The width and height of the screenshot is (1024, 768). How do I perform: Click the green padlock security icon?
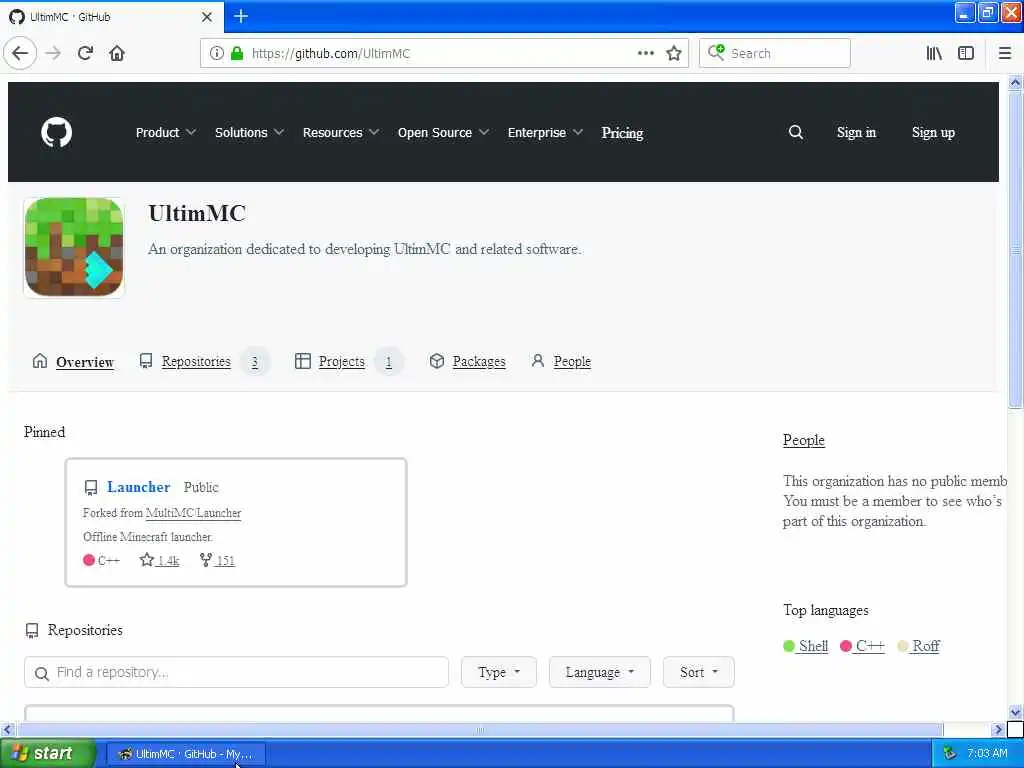point(237,53)
